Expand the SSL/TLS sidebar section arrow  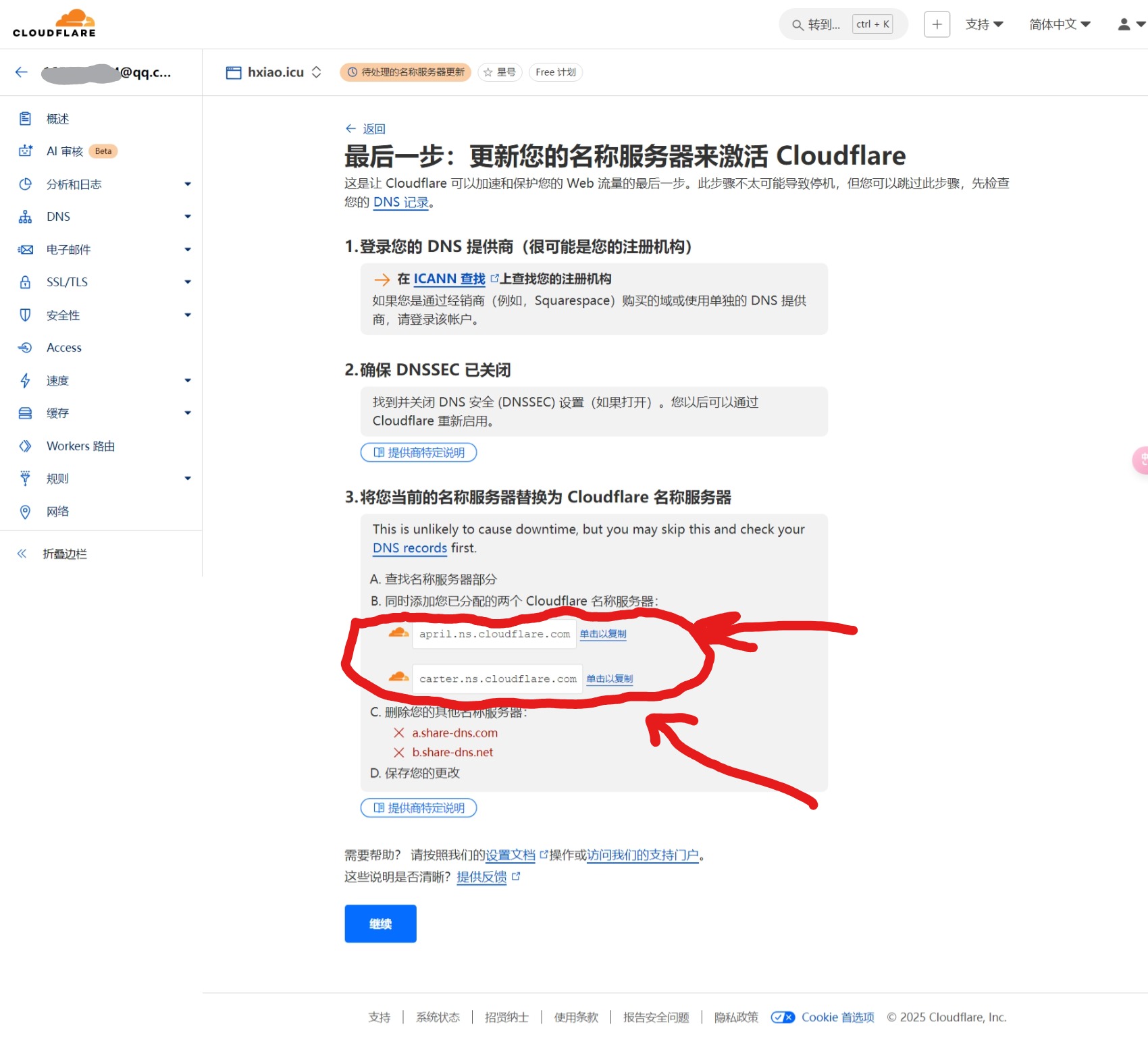click(x=188, y=282)
